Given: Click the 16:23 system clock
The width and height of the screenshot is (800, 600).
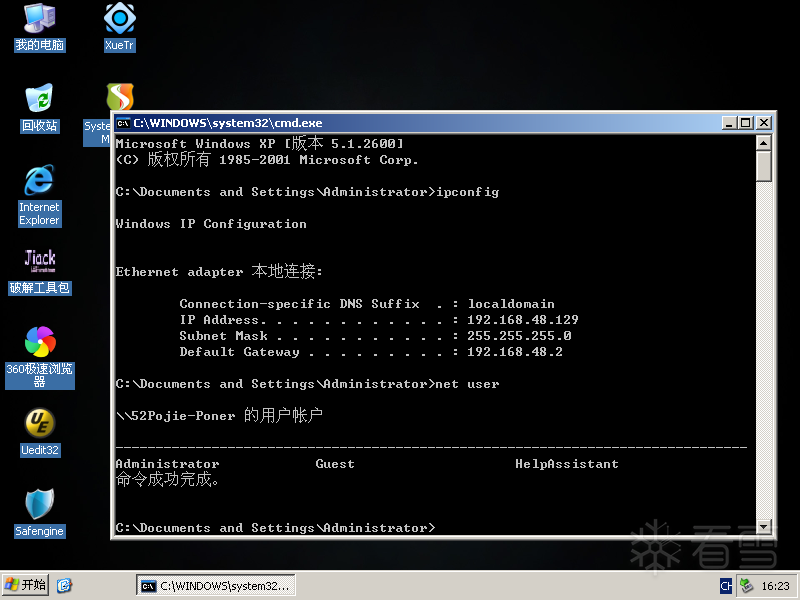Looking at the screenshot, I should 775,586.
